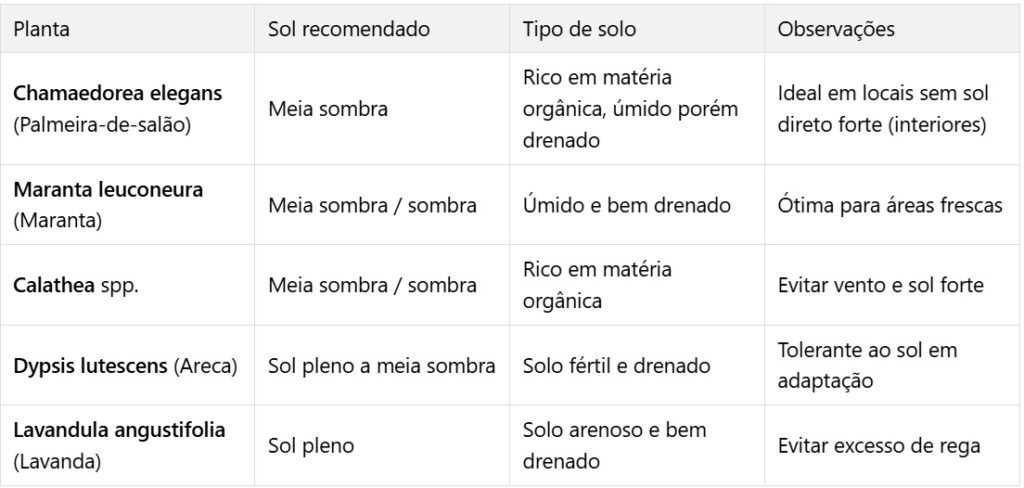Click the 'Evitar excesso de rega' cell
Viewport: 1024px width, 488px height.
tap(878, 446)
